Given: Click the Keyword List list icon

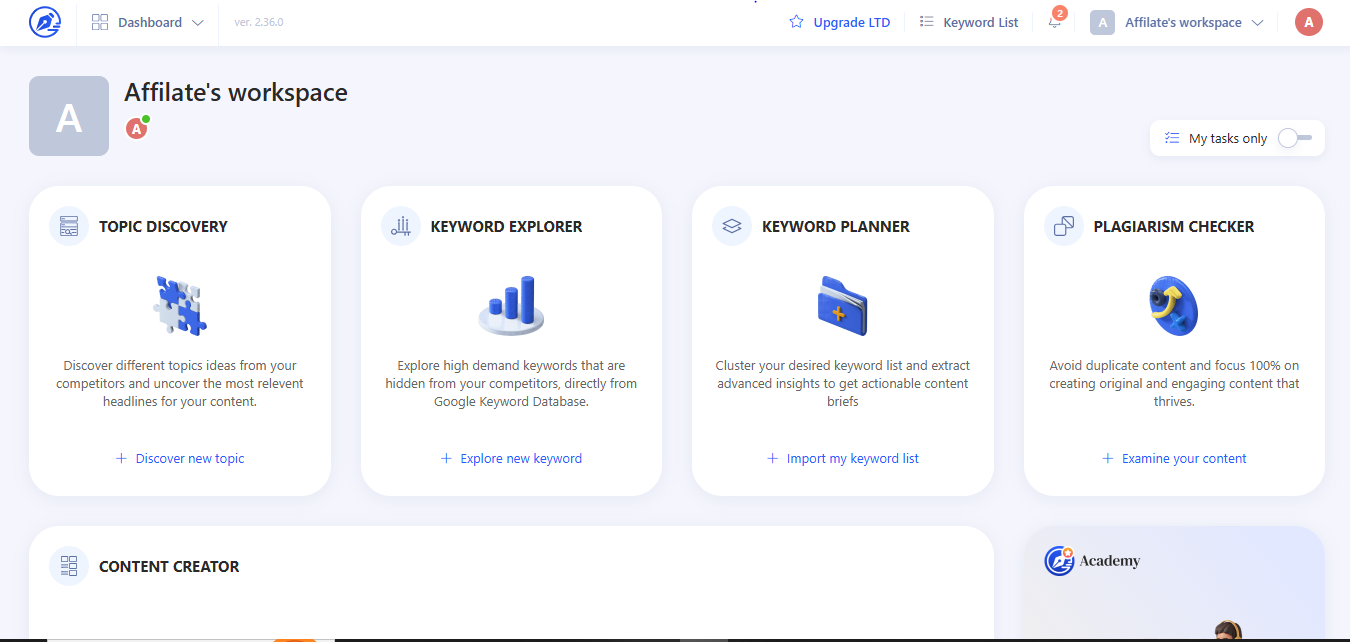Looking at the screenshot, I should pos(927,22).
